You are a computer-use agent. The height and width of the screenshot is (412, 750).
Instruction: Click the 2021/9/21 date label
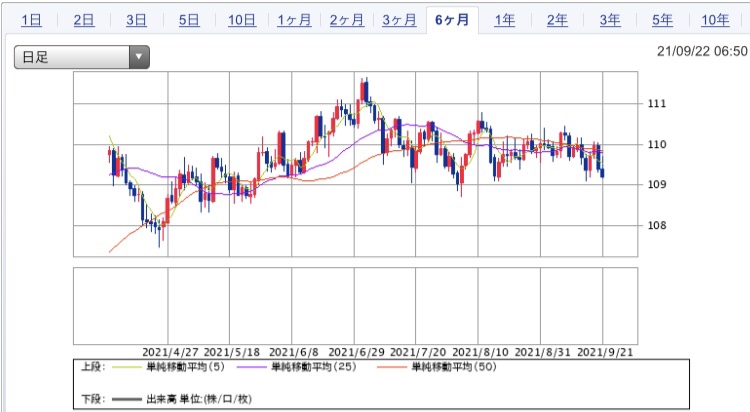(605, 352)
